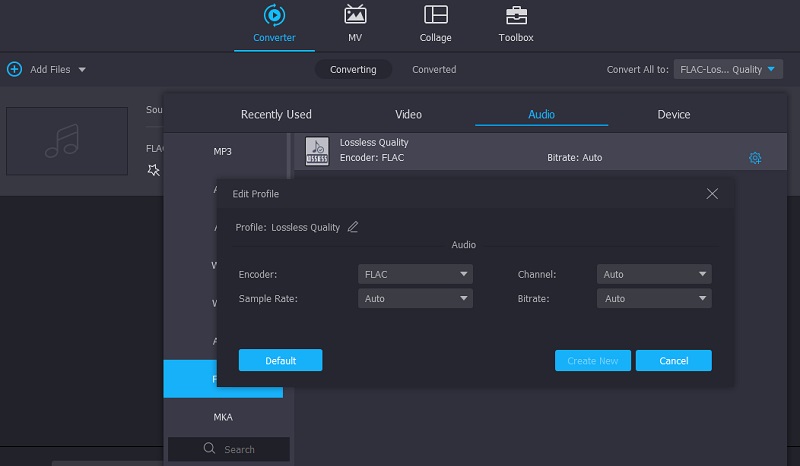Select the Recently Used tab
This screenshot has width=800, height=466.
coord(276,114)
